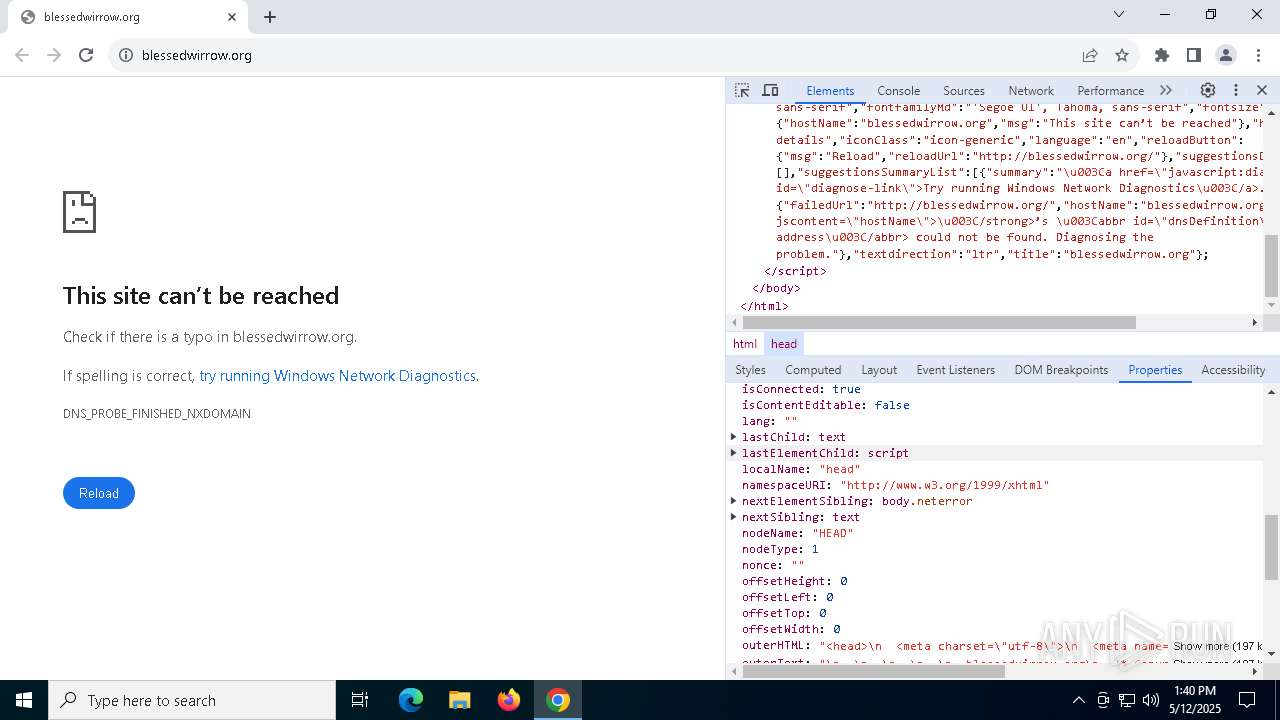Select the nodeName "HEAD" property row
The width and height of the screenshot is (1280, 720).
995,533
